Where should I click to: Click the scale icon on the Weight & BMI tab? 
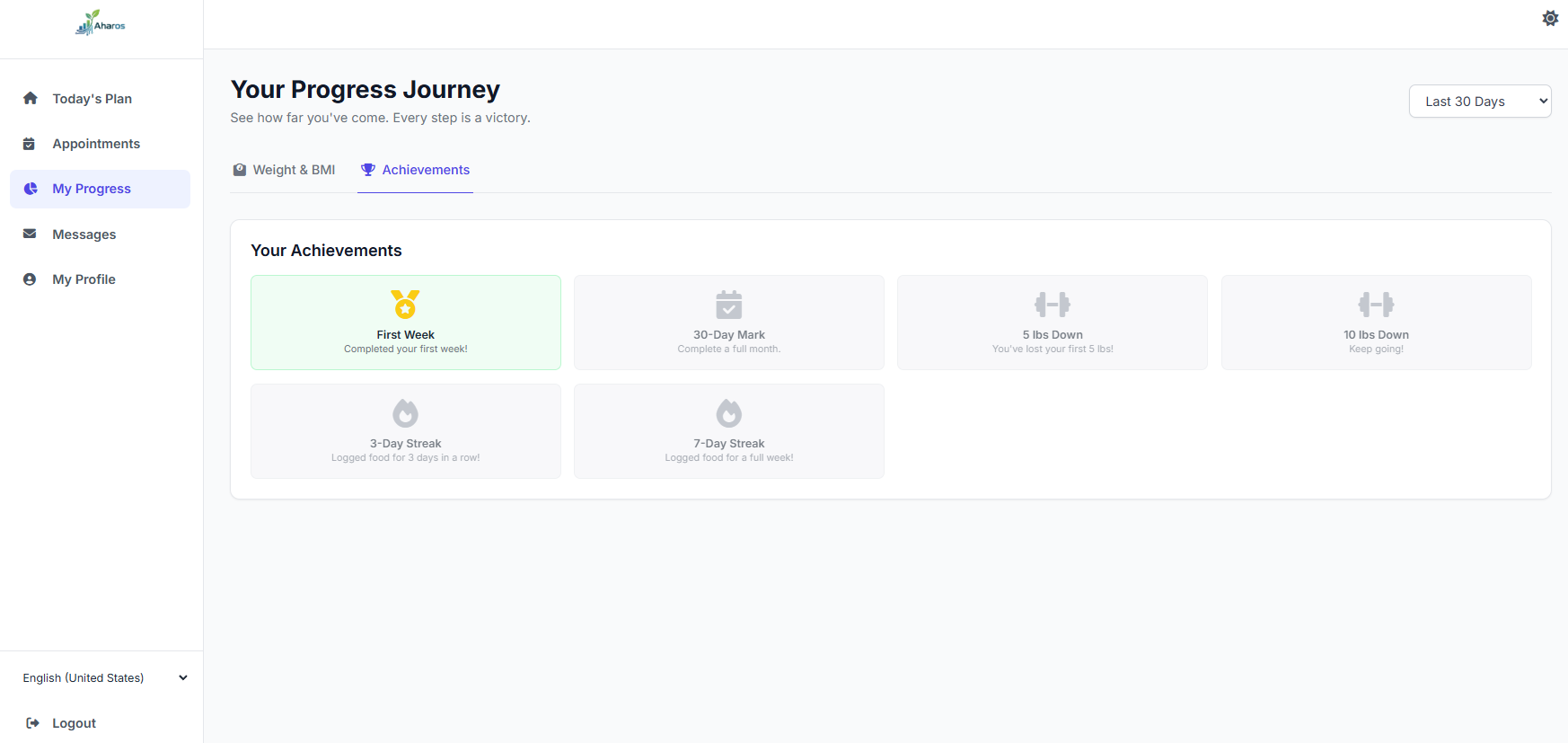coord(240,170)
